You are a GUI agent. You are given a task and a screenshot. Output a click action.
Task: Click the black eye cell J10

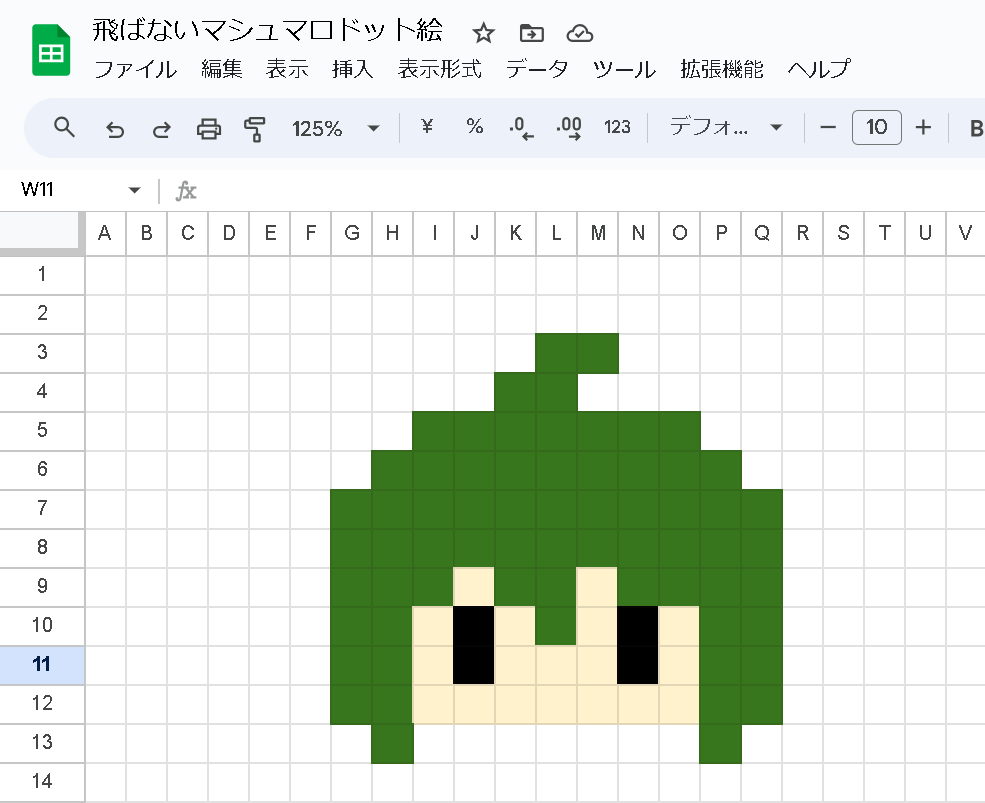click(x=474, y=626)
